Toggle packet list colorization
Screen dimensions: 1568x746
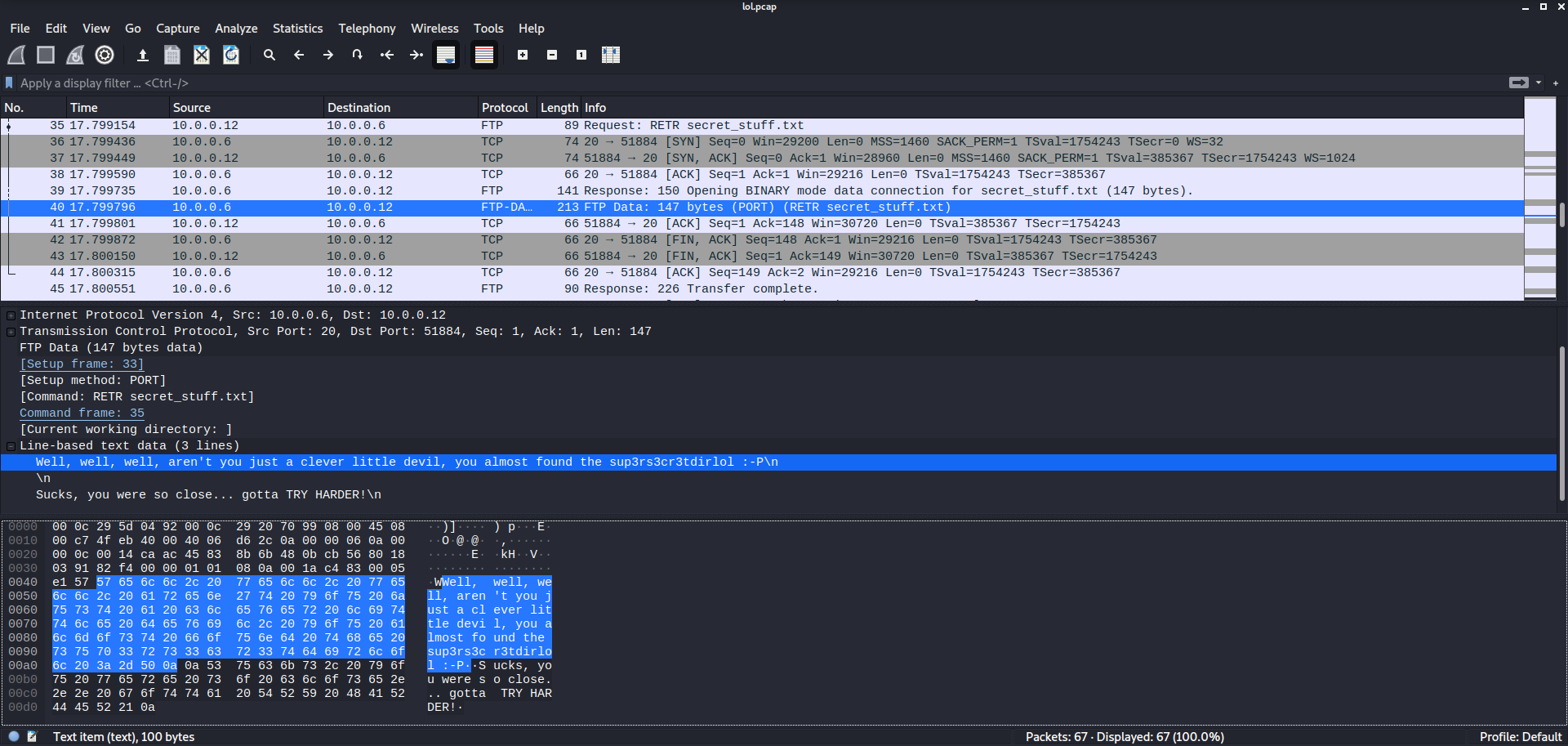(483, 54)
